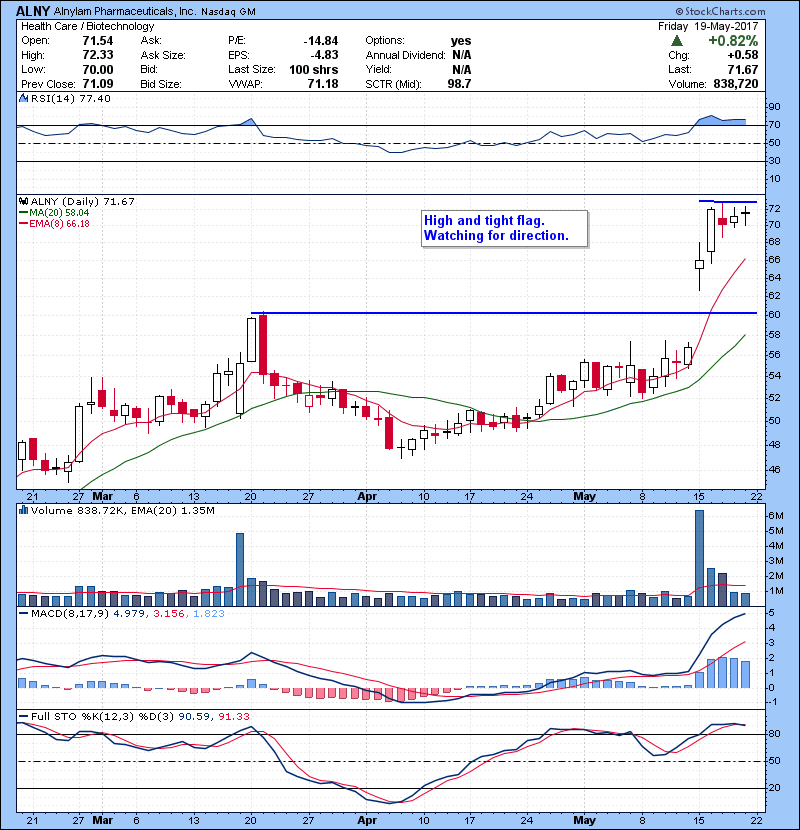Click the Volume panel bar icon
The width and height of the screenshot is (800, 830).
23,511
